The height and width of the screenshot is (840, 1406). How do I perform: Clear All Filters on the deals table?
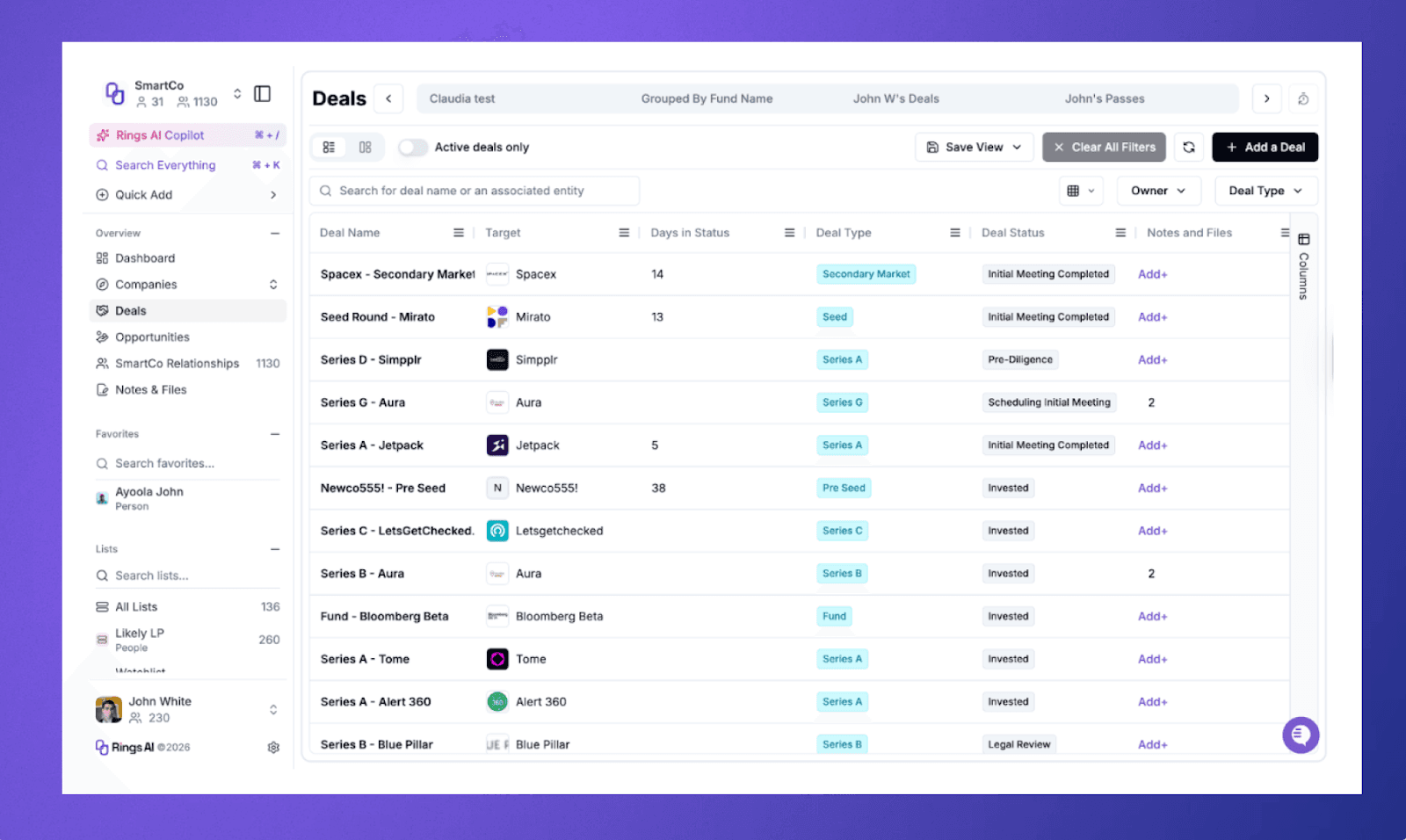pos(1104,147)
